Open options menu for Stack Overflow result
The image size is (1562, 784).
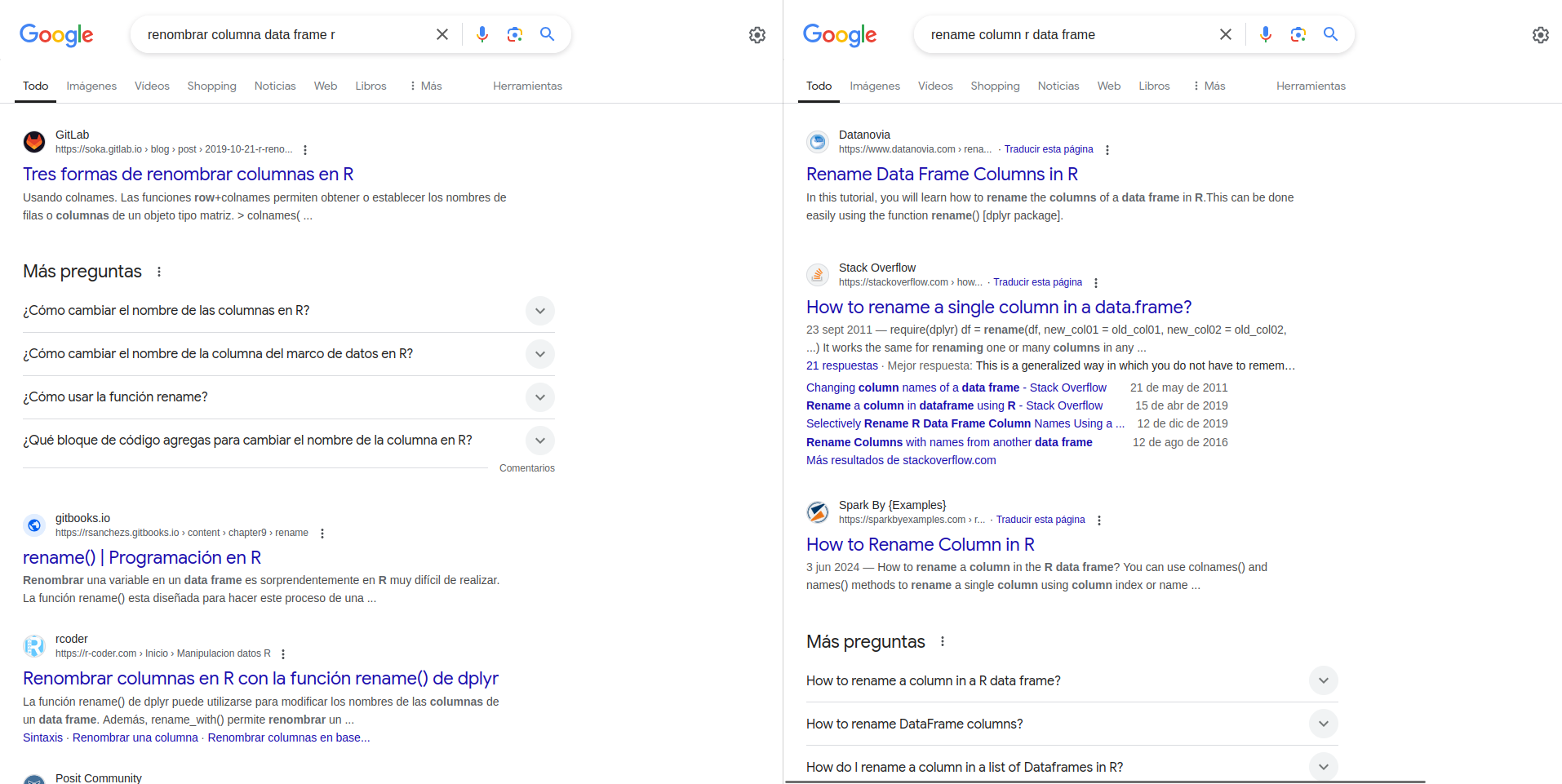(1096, 283)
